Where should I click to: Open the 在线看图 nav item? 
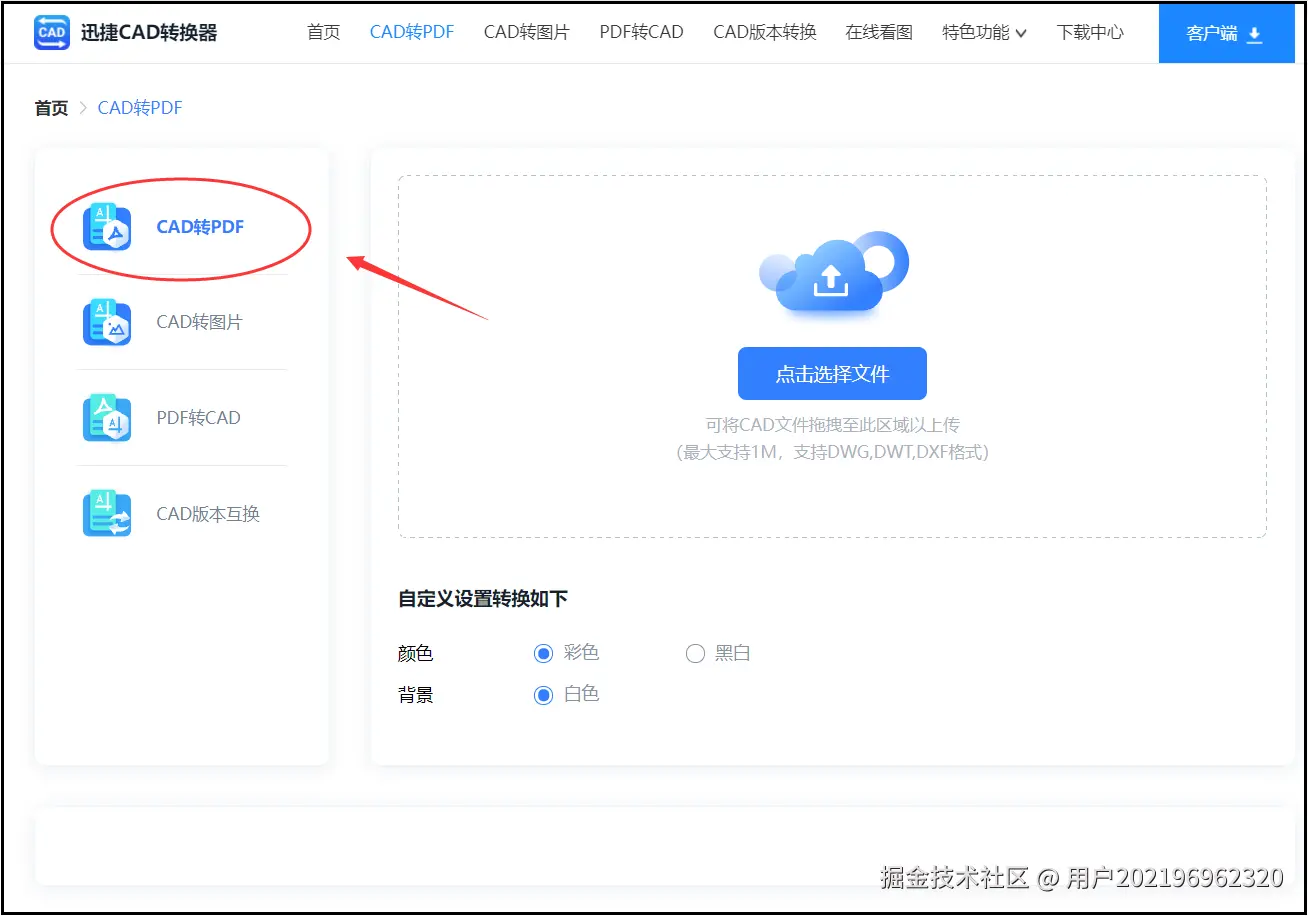[x=879, y=32]
